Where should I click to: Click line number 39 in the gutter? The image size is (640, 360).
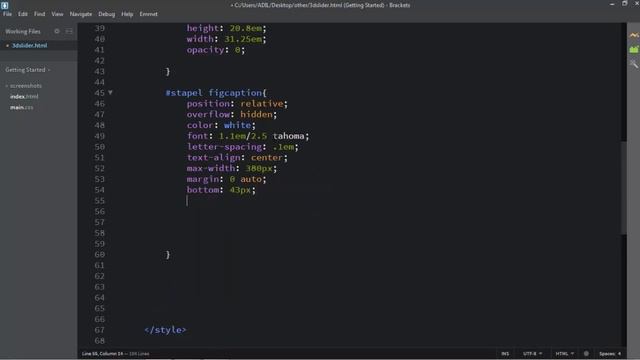(x=100, y=28)
